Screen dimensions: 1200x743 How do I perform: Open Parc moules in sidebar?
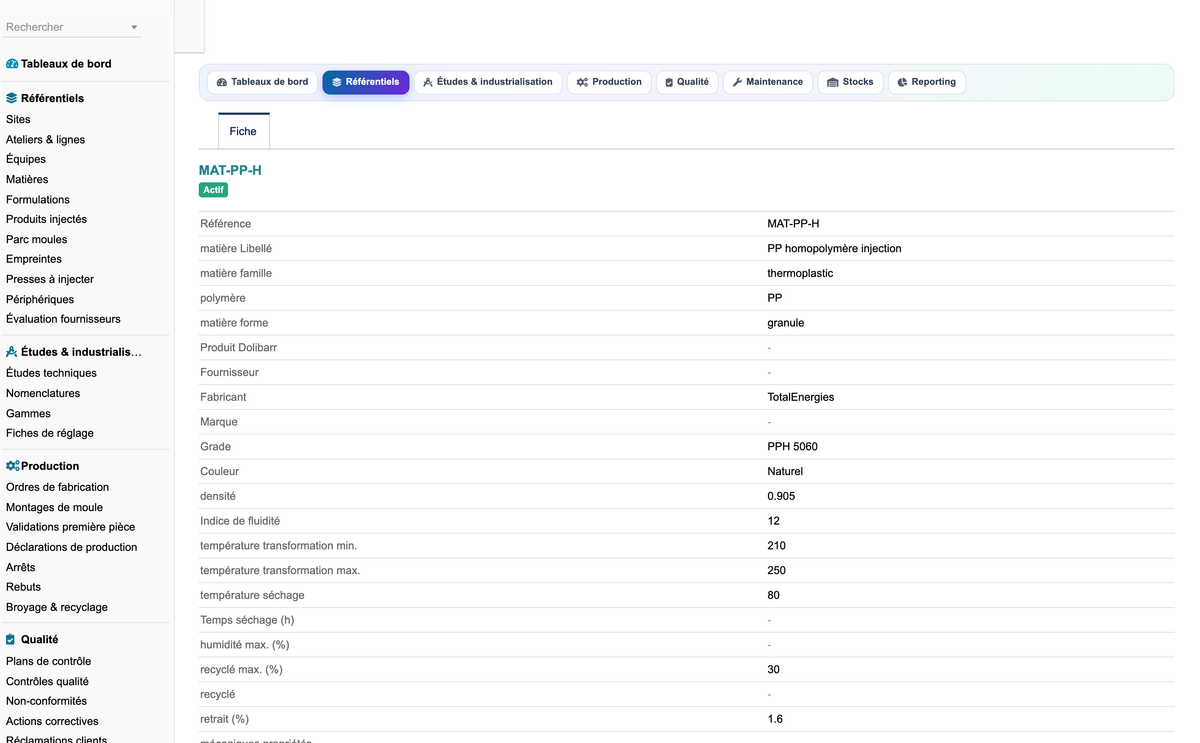pos(37,239)
